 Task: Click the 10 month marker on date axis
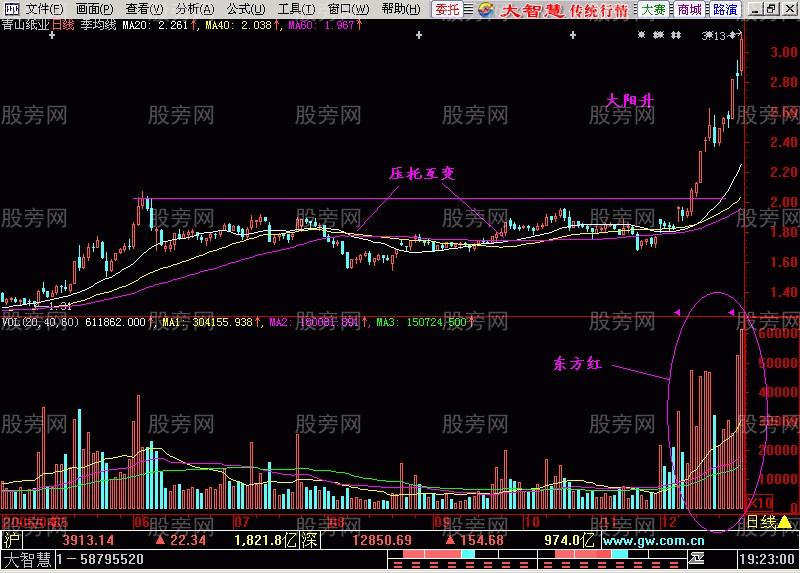532,522
